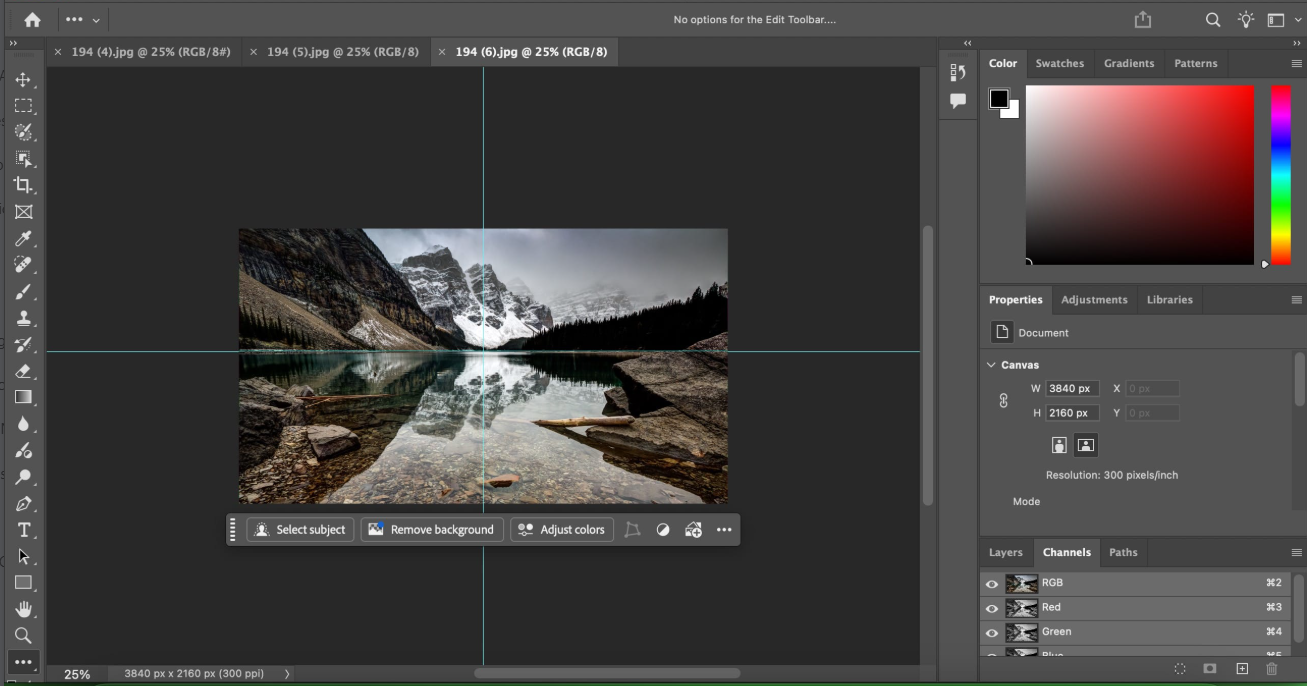The width and height of the screenshot is (1307, 686).
Task: Switch to the Layers tab
Action: (1005, 552)
